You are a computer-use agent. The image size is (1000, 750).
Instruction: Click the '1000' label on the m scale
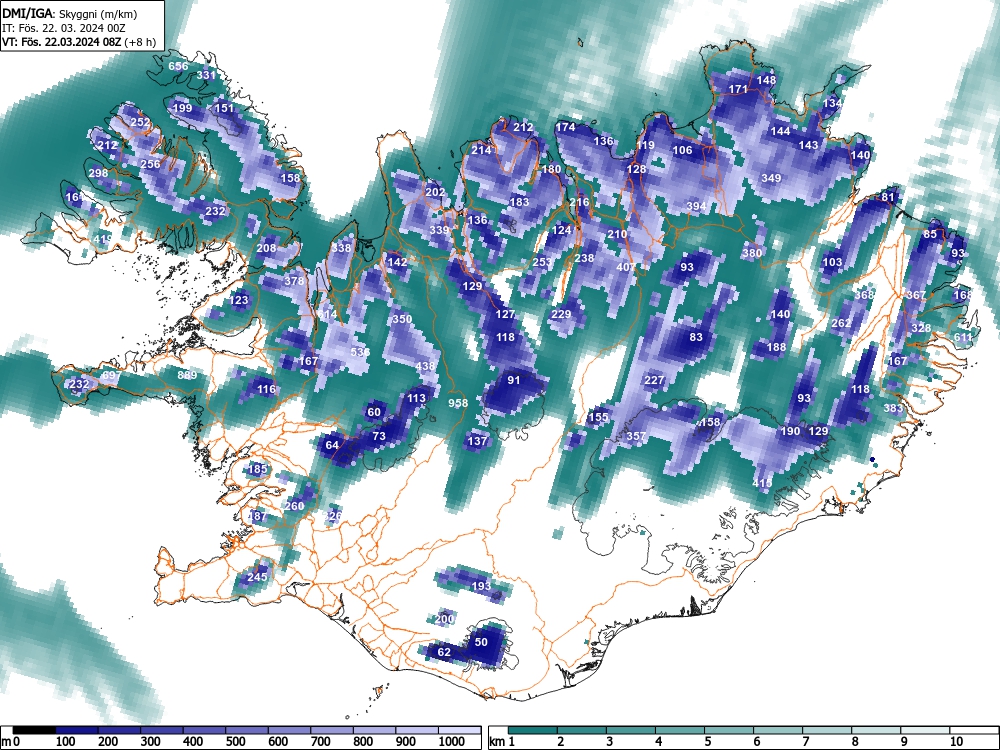point(452,742)
